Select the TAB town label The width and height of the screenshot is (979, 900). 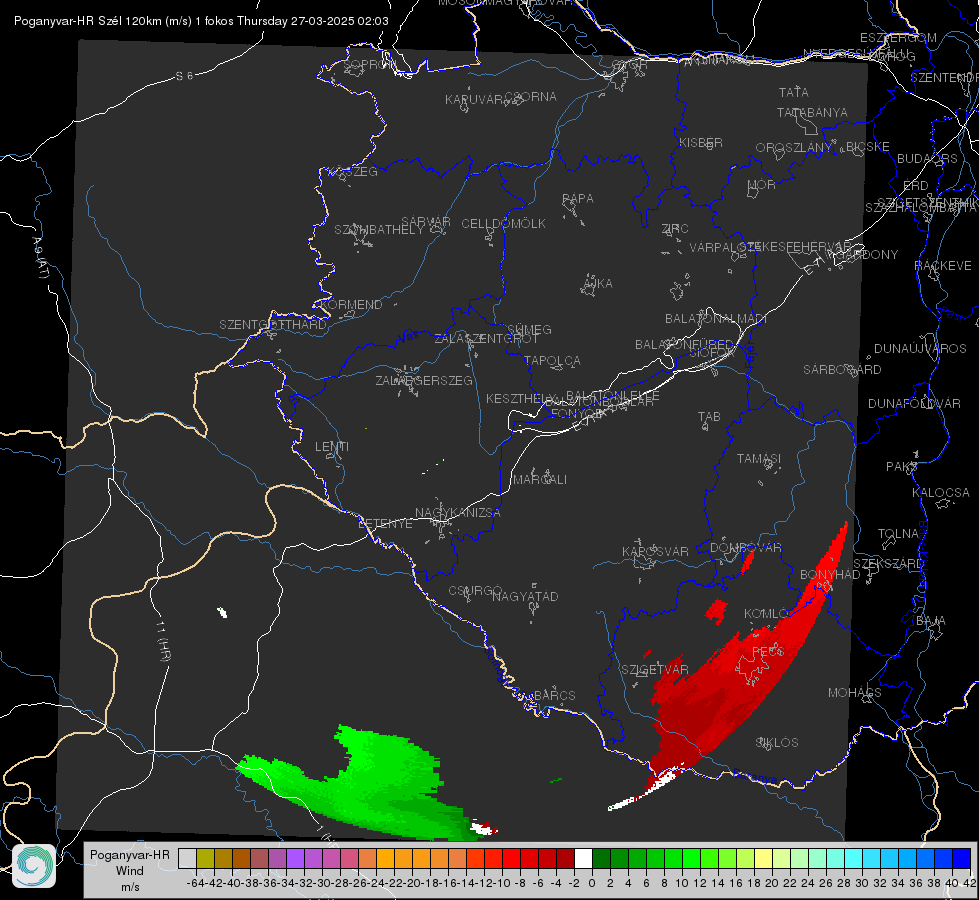[x=709, y=417]
